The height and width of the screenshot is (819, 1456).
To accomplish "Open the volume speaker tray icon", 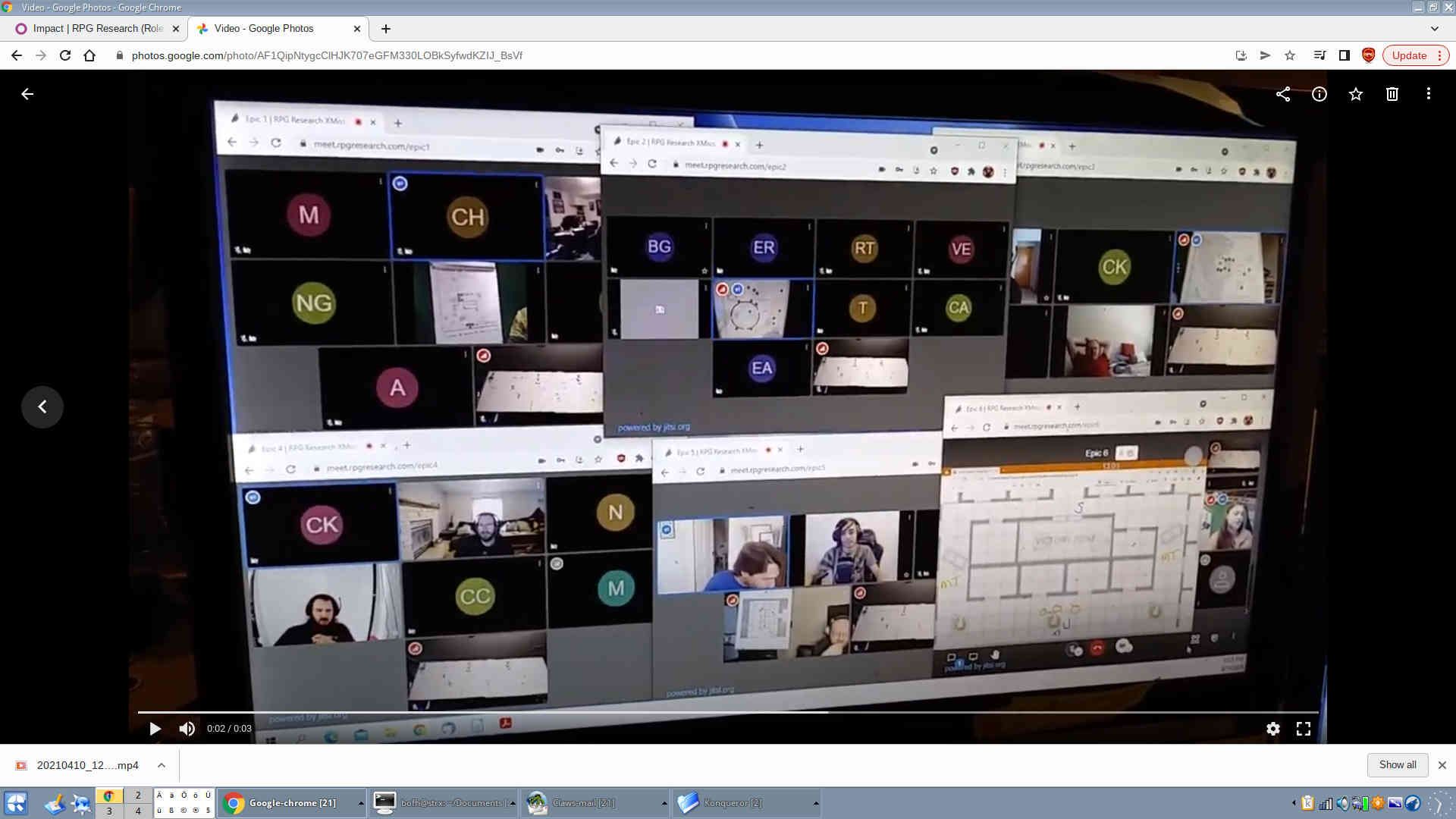I will [x=1343, y=803].
